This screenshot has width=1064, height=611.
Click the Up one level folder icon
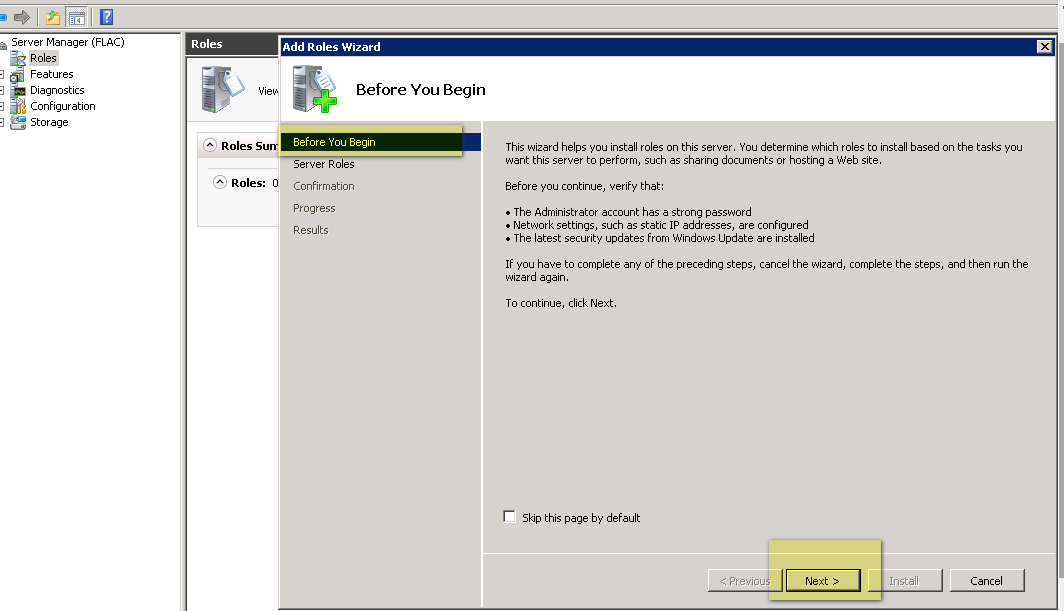(52, 17)
